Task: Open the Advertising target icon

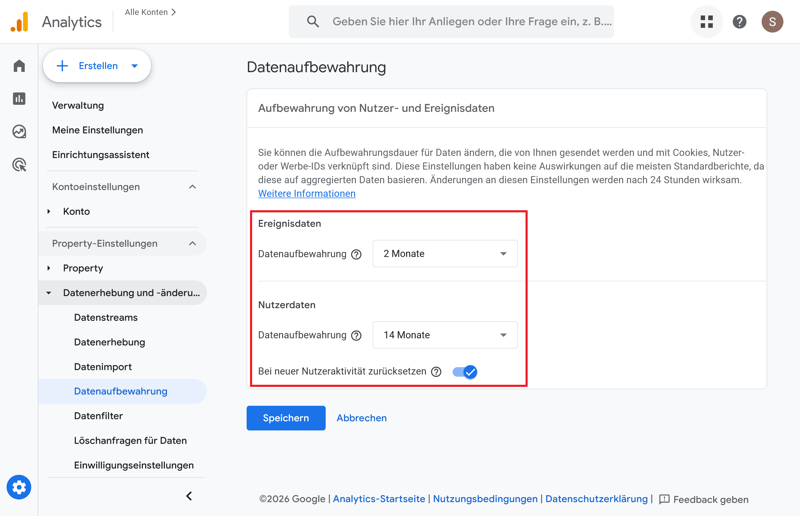Action: [x=19, y=165]
